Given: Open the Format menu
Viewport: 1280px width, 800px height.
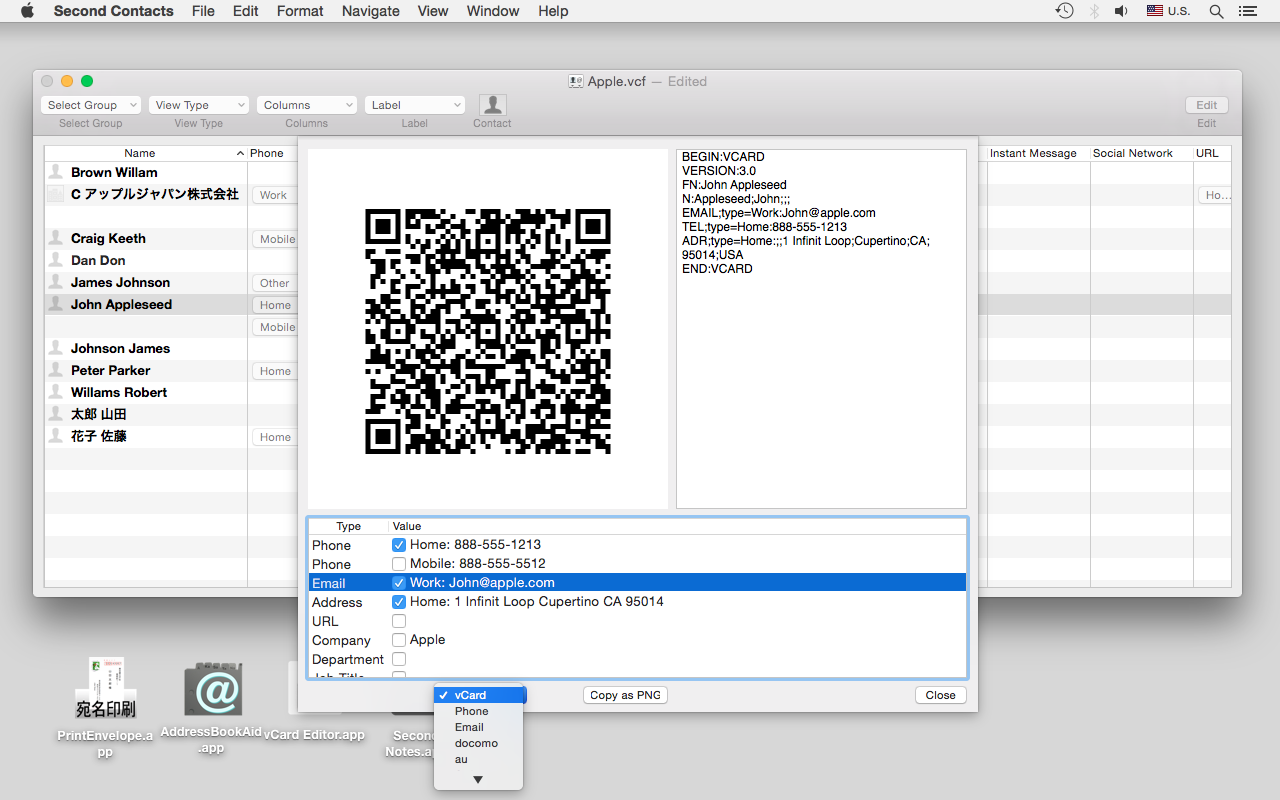Looking at the screenshot, I should click(300, 11).
